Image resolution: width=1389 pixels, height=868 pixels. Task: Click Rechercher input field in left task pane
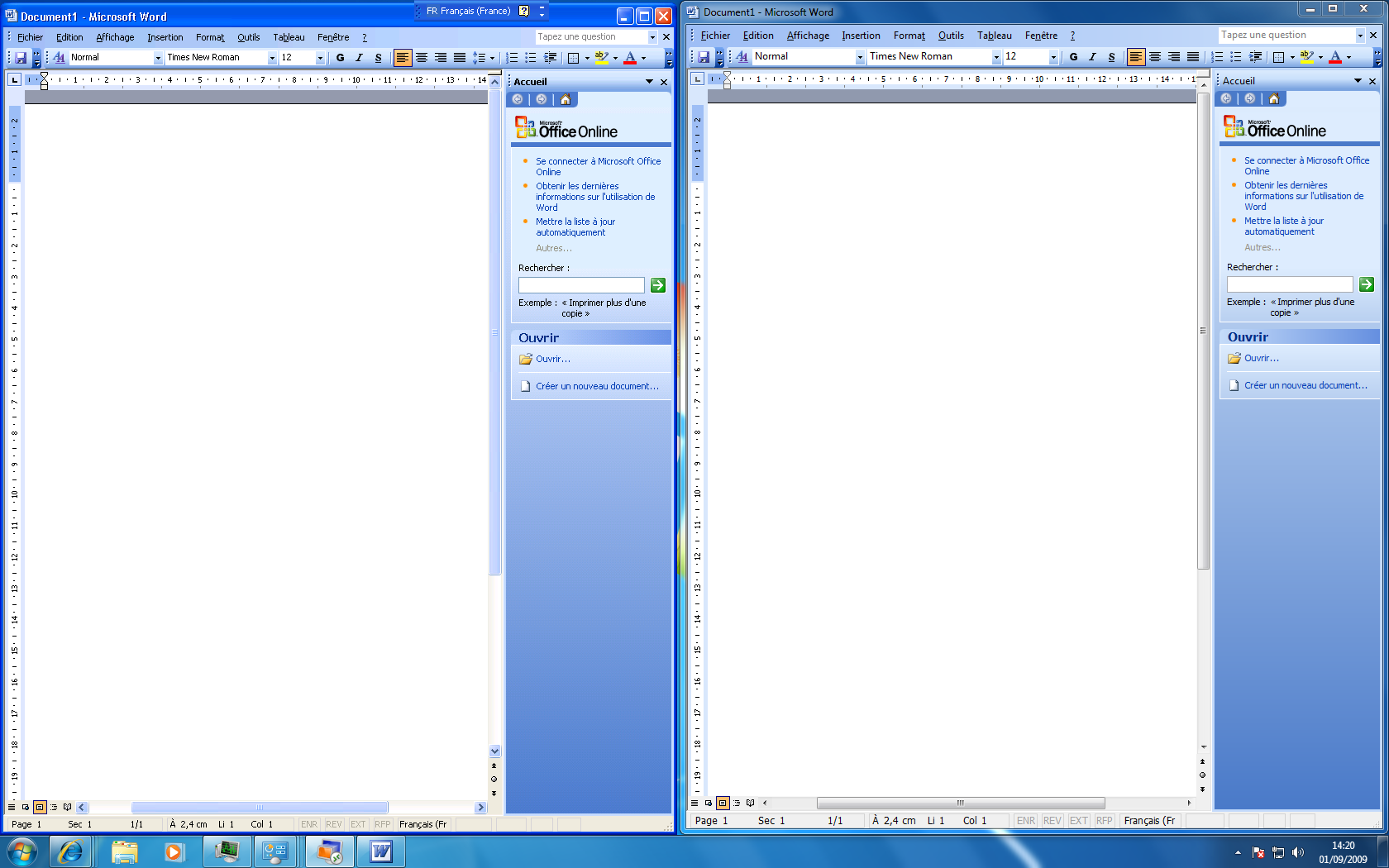click(x=581, y=285)
